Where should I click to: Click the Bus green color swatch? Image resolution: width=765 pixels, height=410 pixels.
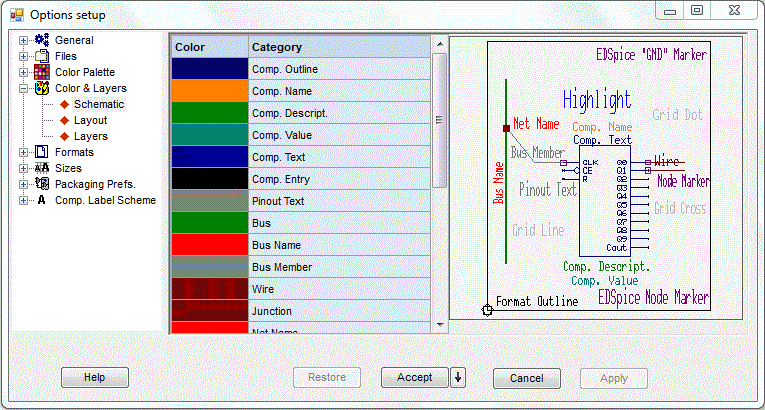210,223
